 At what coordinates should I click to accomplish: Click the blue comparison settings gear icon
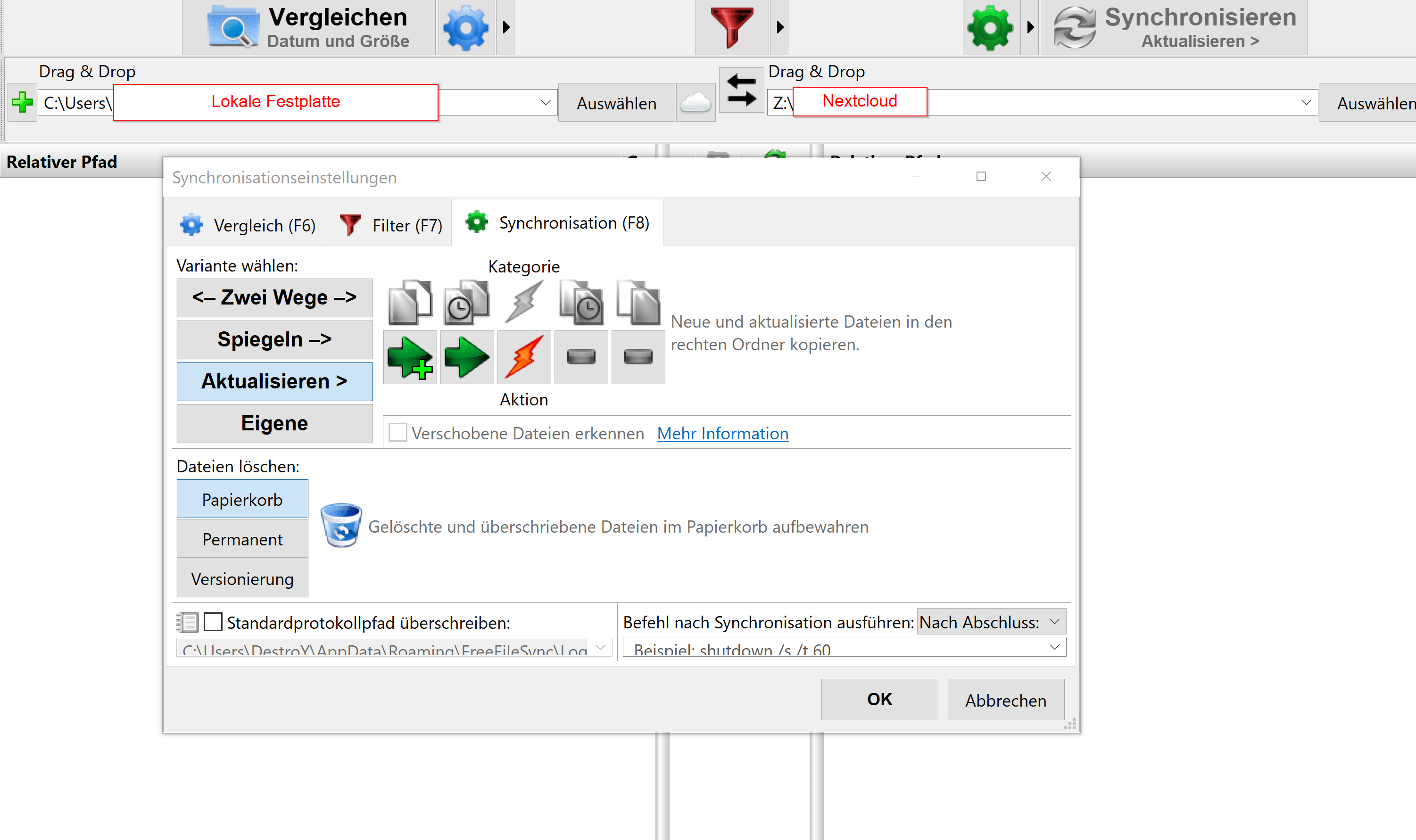coord(465,27)
